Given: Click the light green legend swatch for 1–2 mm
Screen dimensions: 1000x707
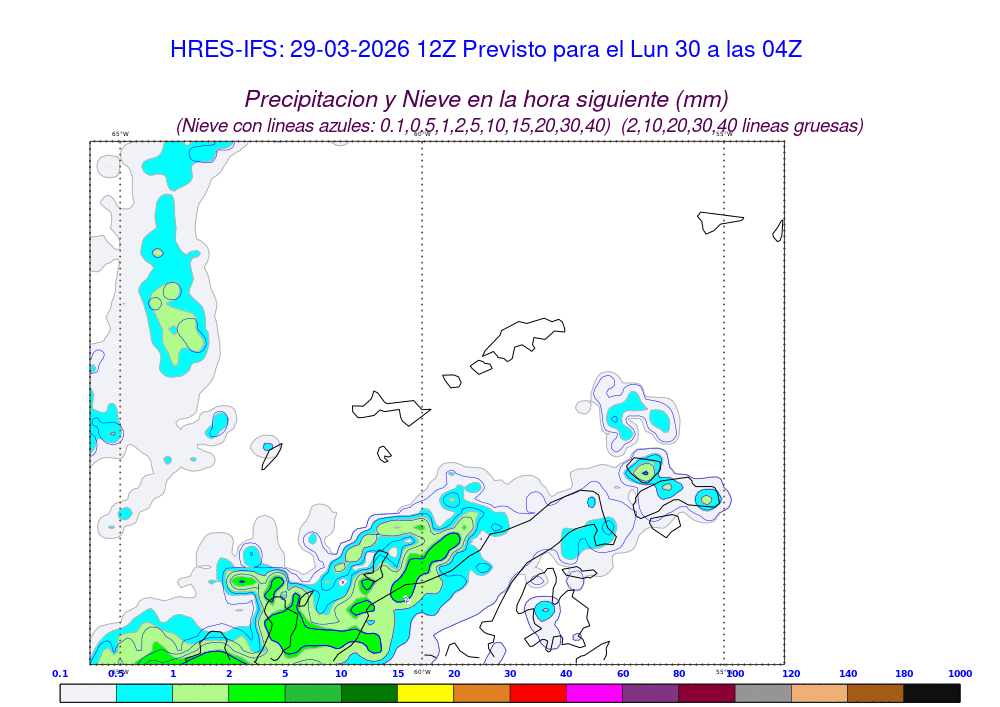Looking at the screenshot, I should point(201,693).
